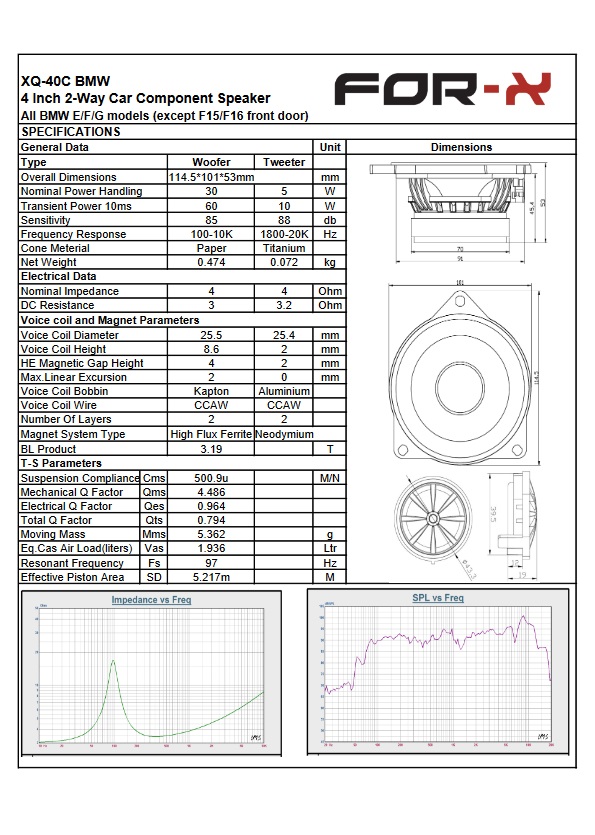Select the SPECIFICATIONS section header
Viewport: 595px width, 835px height.
71,132
